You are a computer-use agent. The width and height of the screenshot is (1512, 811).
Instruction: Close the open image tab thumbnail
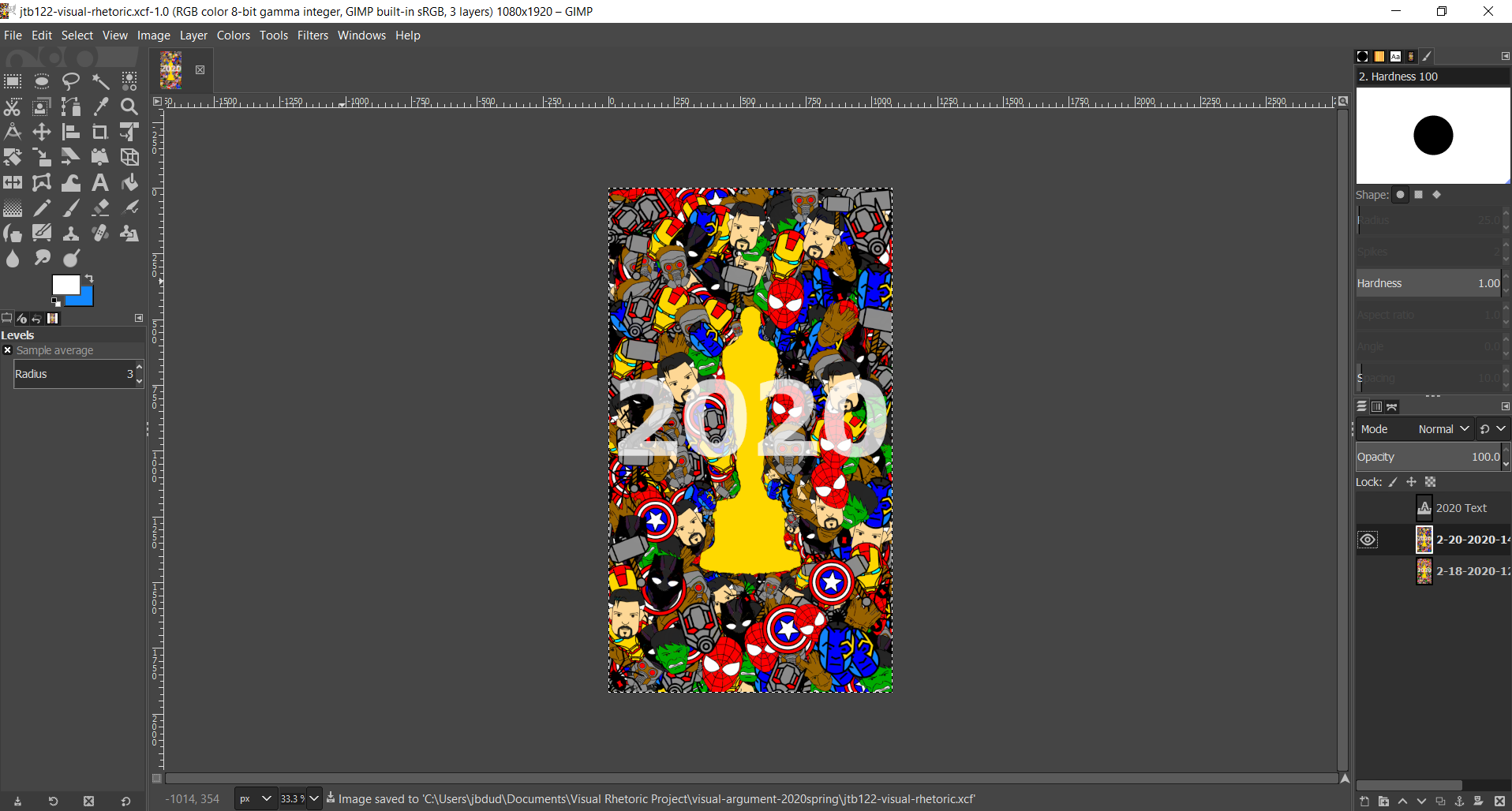tap(200, 69)
